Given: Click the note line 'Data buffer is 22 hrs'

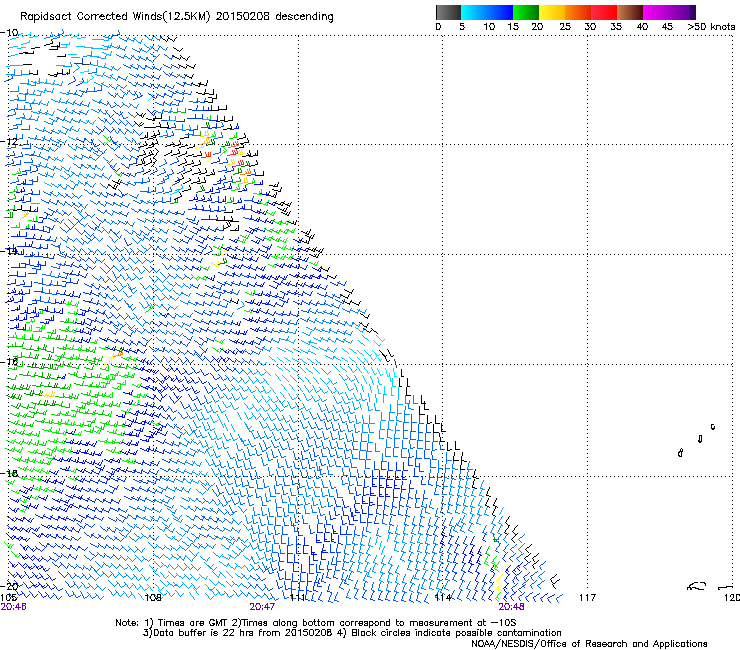Looking at the screenshot, I should click(352, 633).
